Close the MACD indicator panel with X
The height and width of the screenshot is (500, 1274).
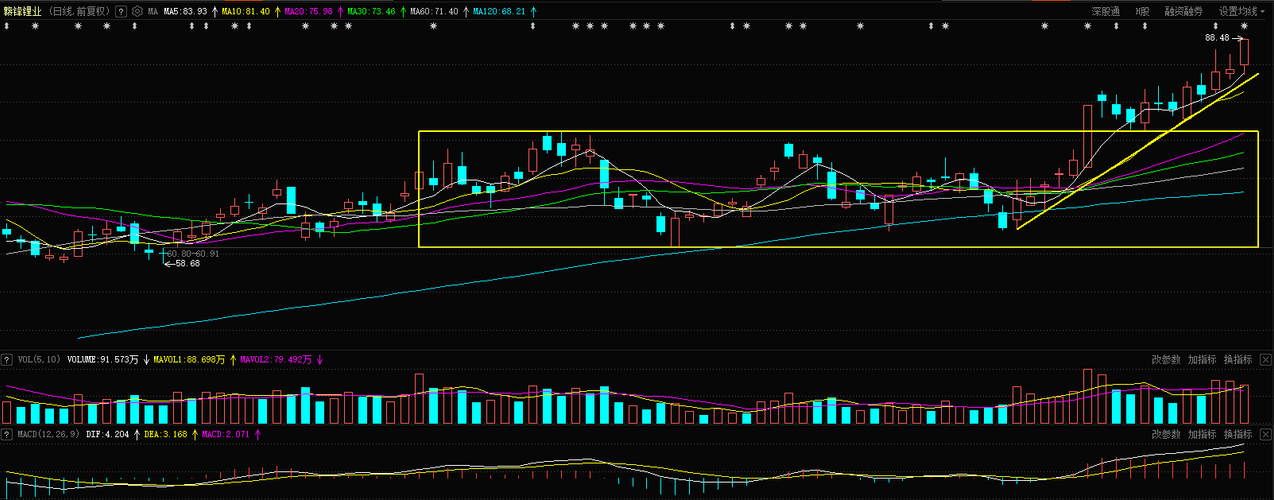tap(1266, 435)
